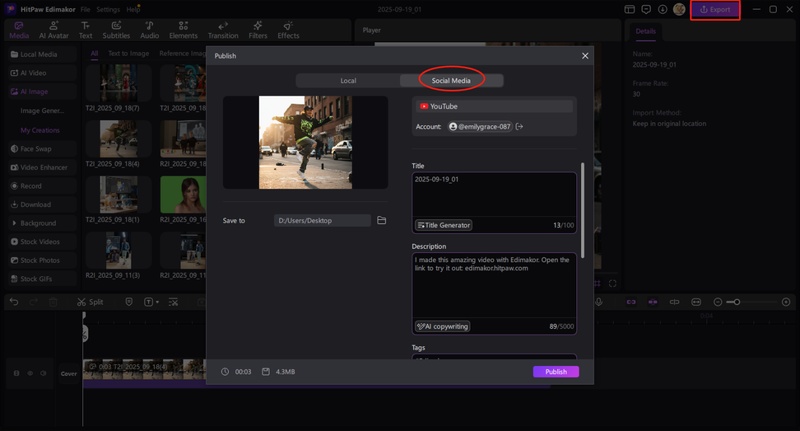Click the feedback message icon in title bar
The width and height of the screenshot is (800, 431).
[646, 9]
